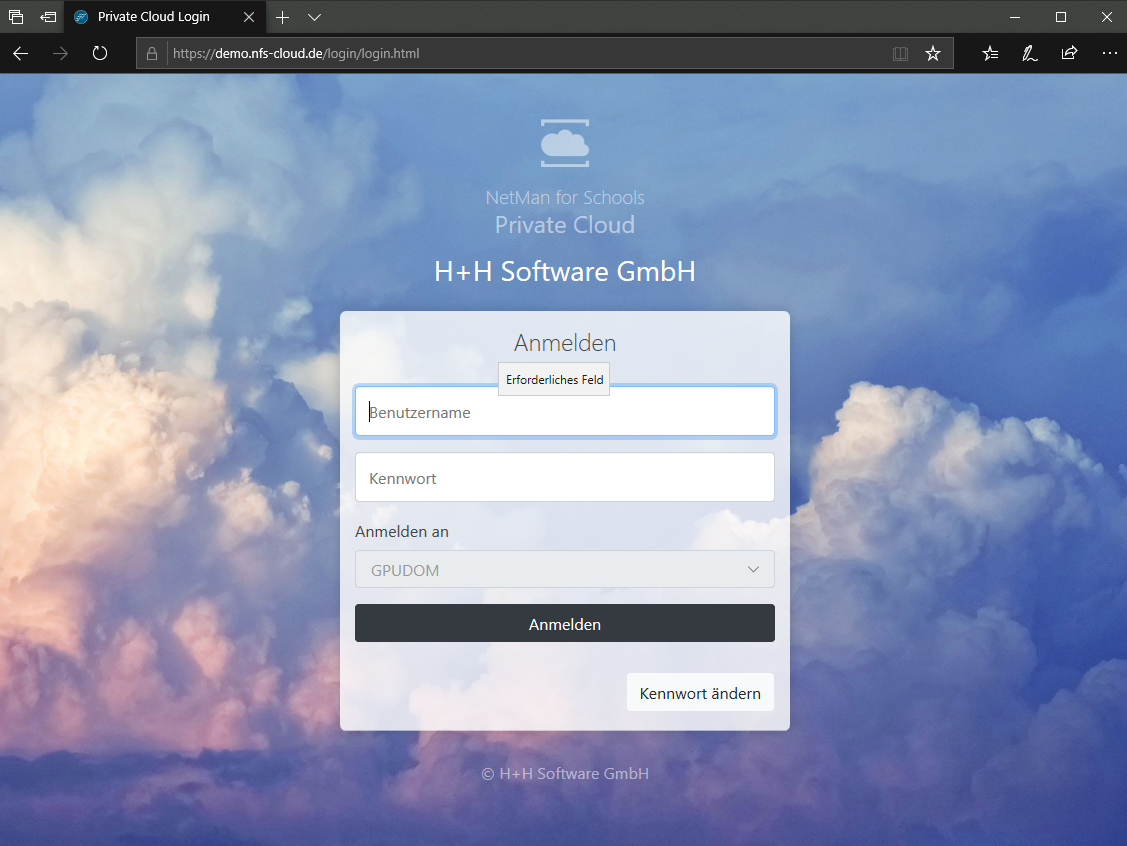Click the H+H Software GmbH heading

click(565, 272)
